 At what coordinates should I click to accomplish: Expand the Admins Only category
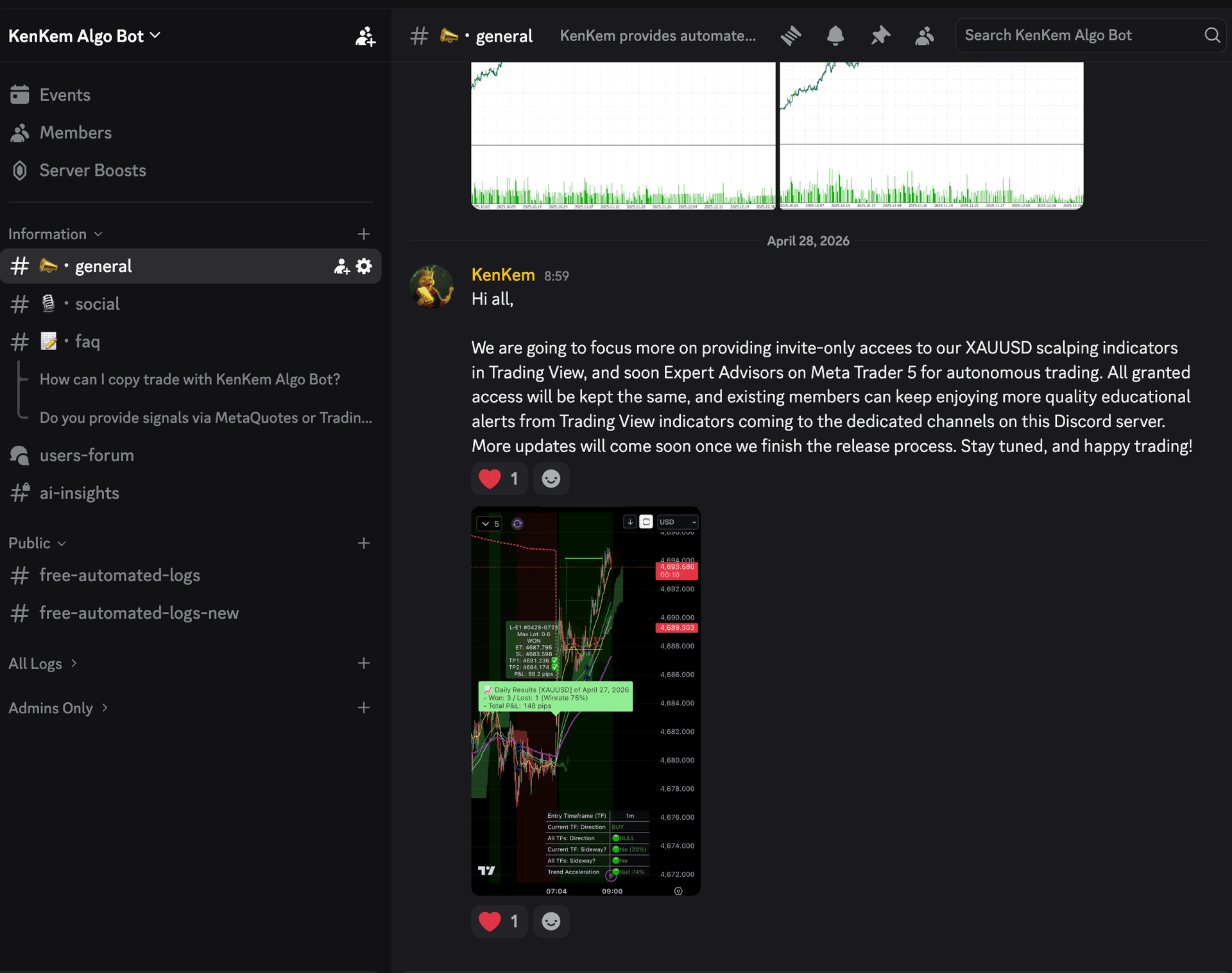click(58, 708)
